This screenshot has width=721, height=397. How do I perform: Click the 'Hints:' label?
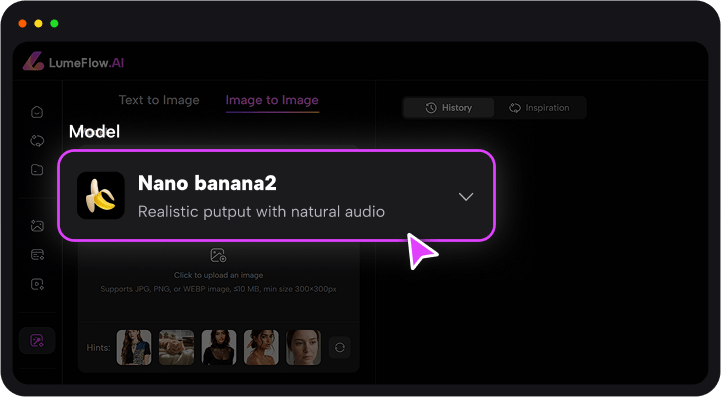click(x=98, y=347)
